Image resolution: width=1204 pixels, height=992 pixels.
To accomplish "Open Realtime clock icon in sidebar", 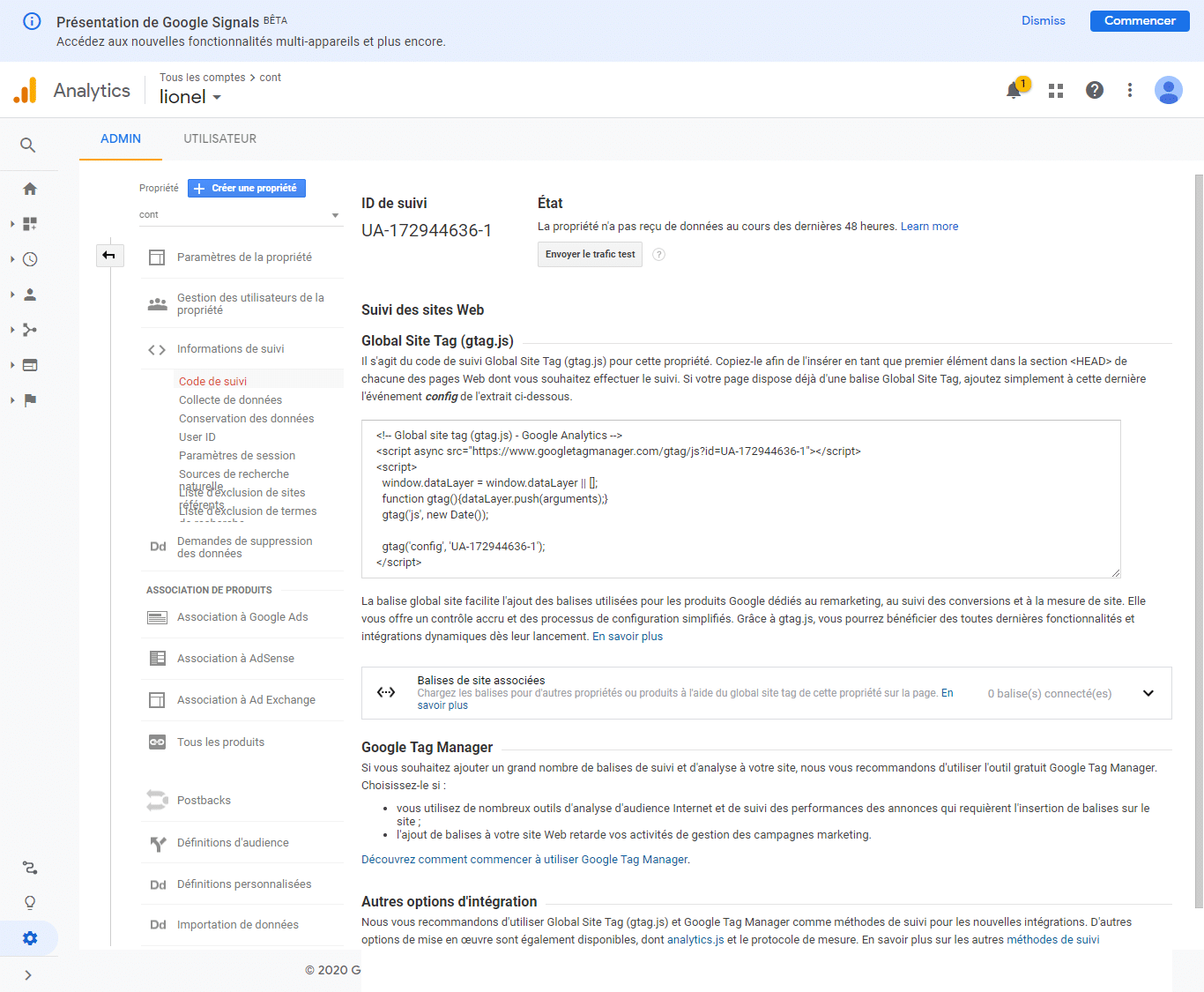I will (30, 259).
